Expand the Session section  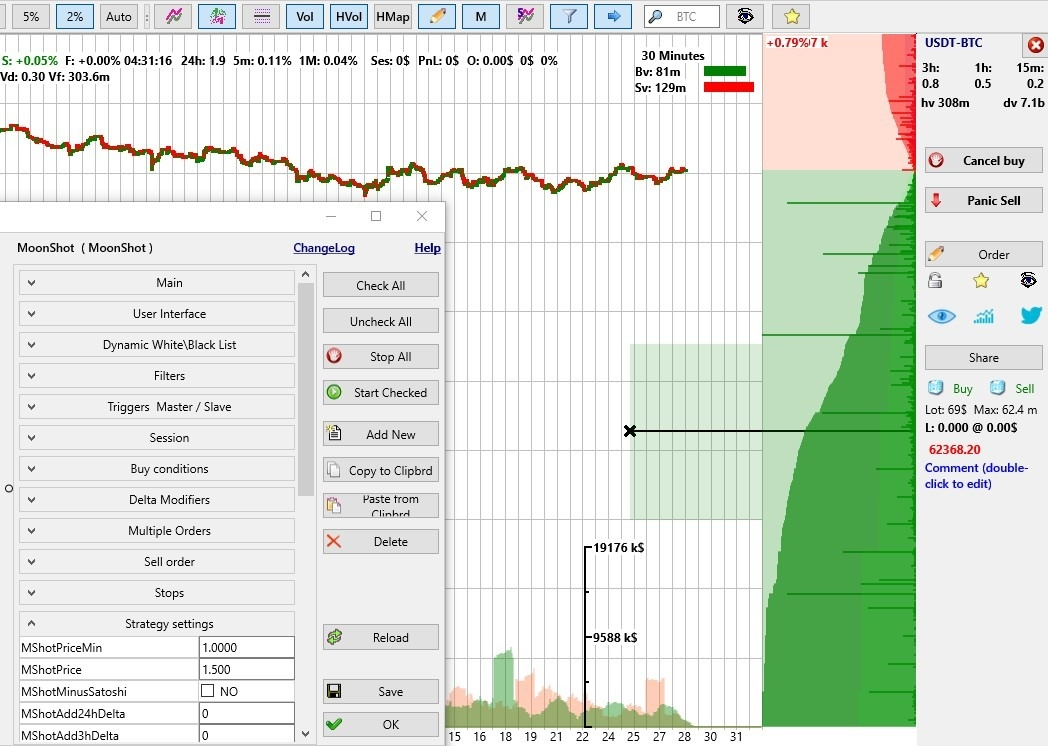157,438
